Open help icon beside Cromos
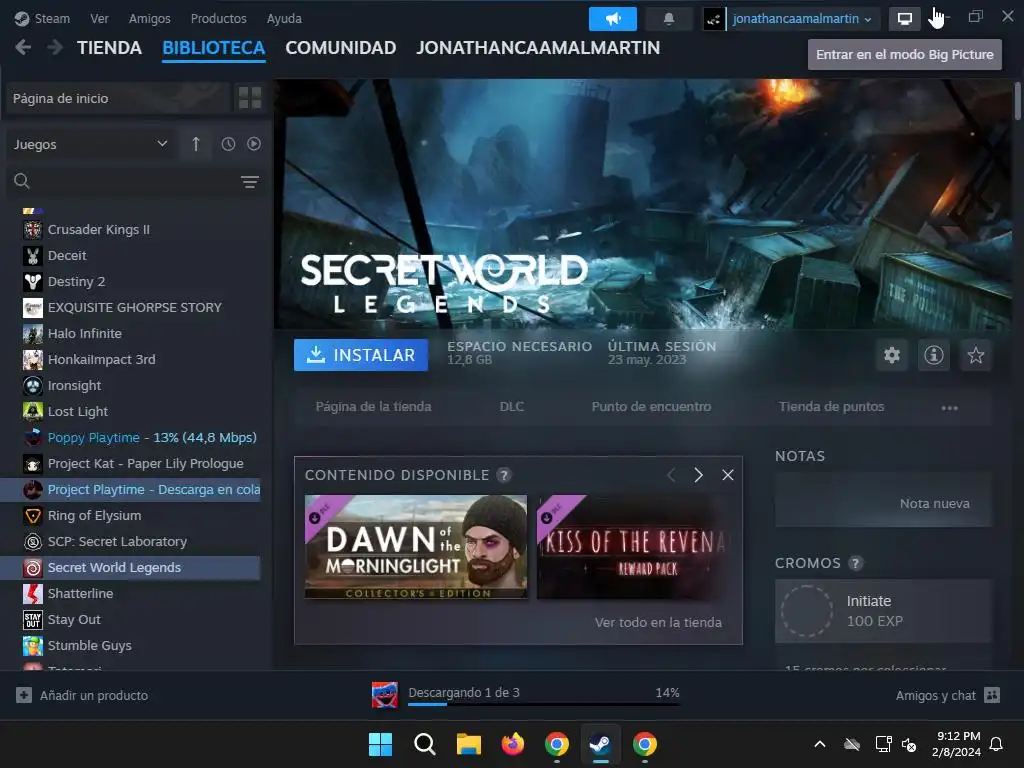 click(x=856, y=563)
